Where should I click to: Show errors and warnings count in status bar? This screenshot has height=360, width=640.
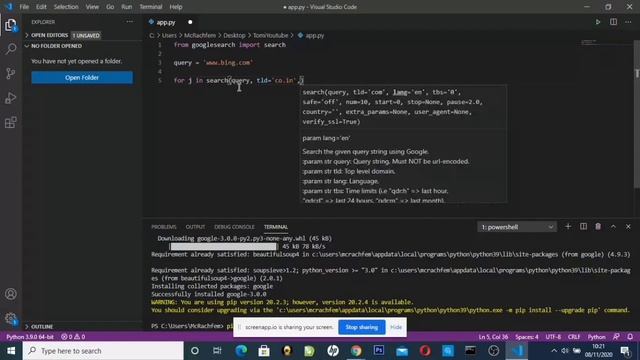pos(73,337)
